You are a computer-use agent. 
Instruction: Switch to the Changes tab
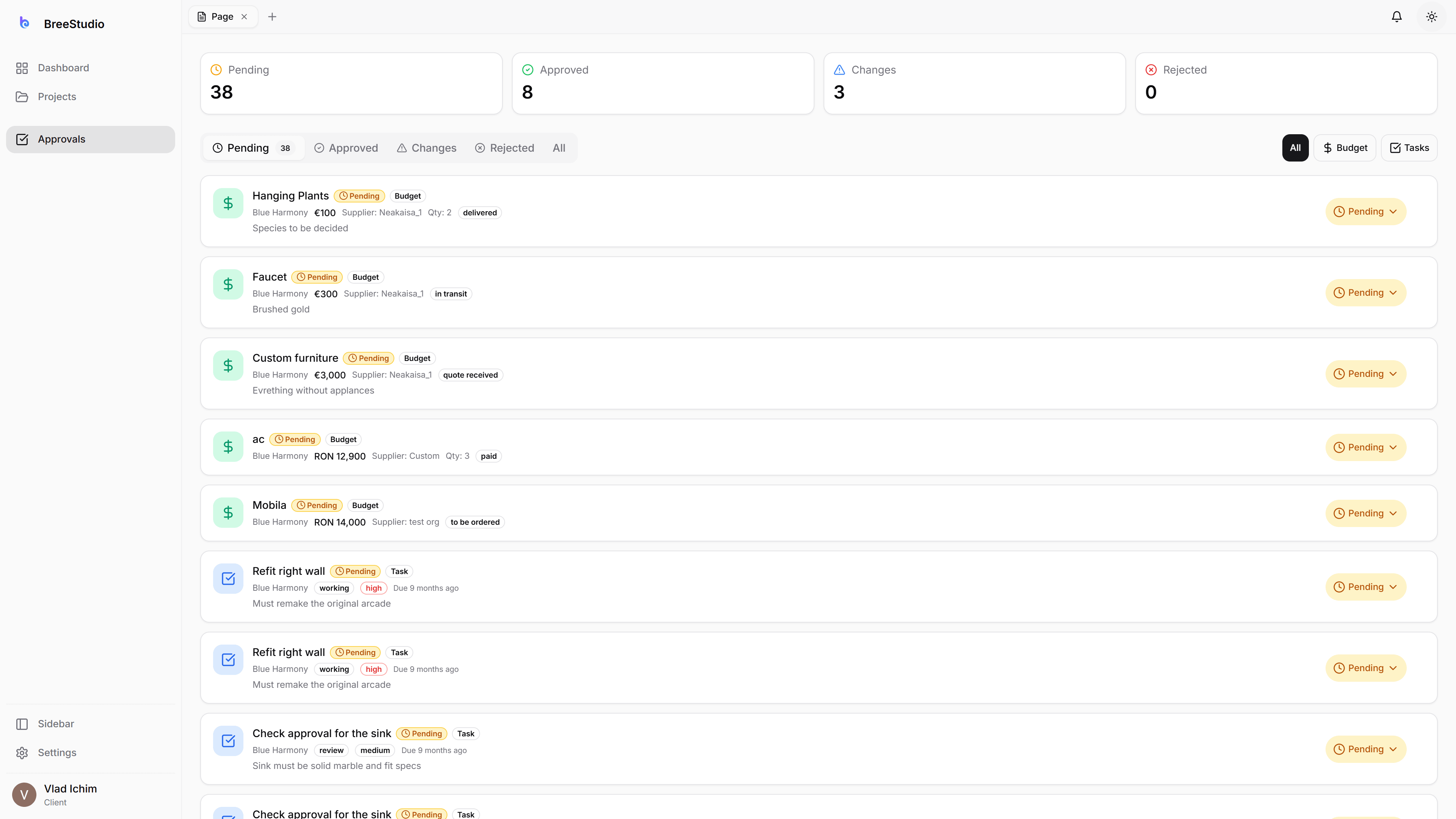click(x=427, y=148)
